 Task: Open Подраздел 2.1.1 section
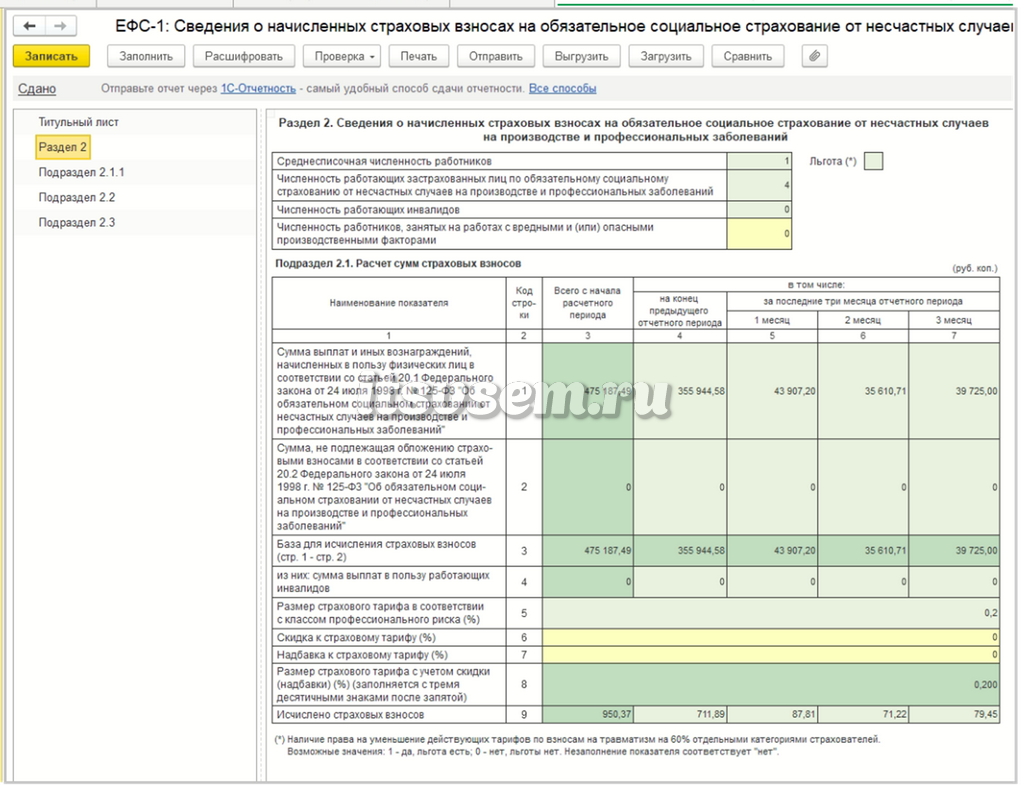tap(81, 172)
